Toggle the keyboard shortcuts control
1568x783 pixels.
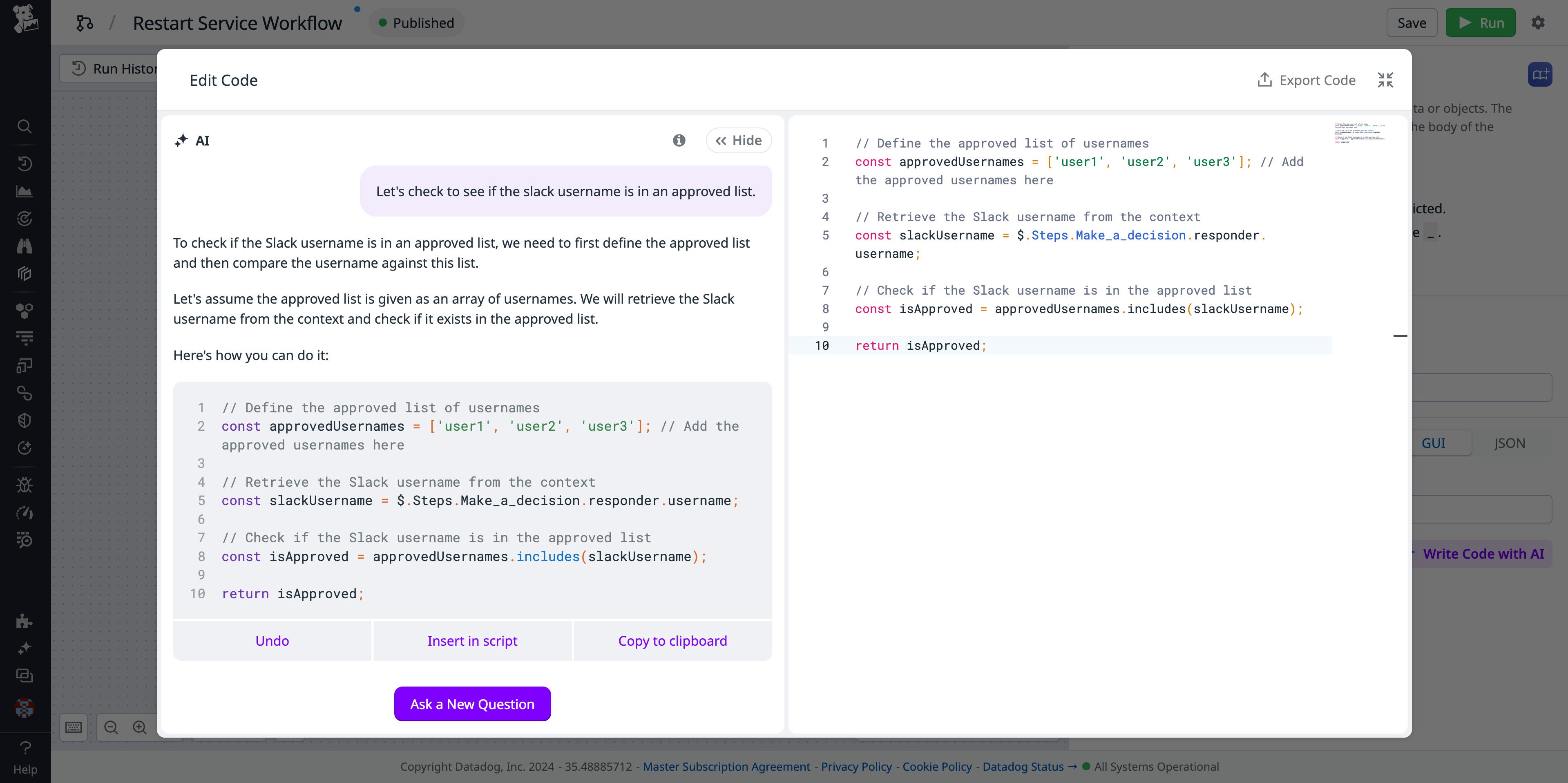(73, 727)
